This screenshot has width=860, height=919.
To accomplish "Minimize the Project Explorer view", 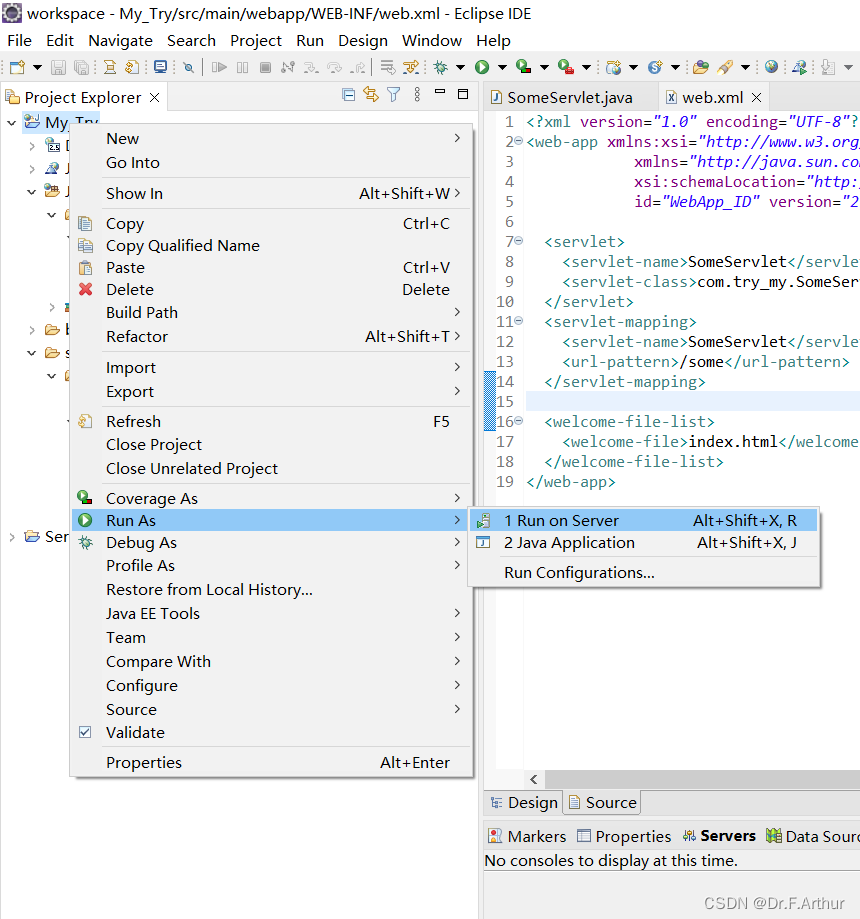I will 440,92.
